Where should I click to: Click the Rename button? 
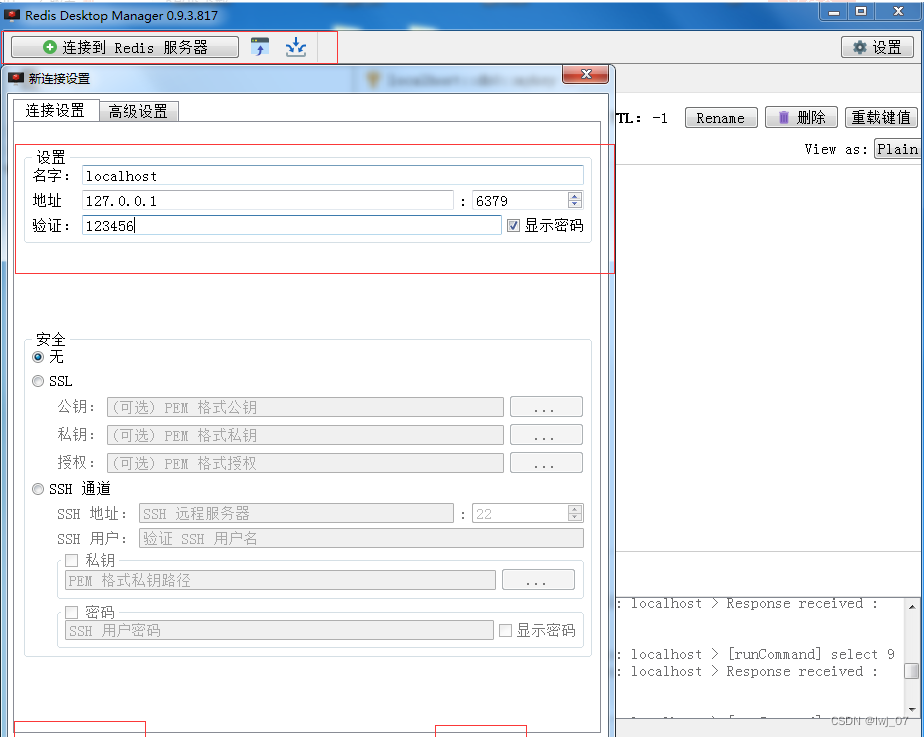coord(721,118)
